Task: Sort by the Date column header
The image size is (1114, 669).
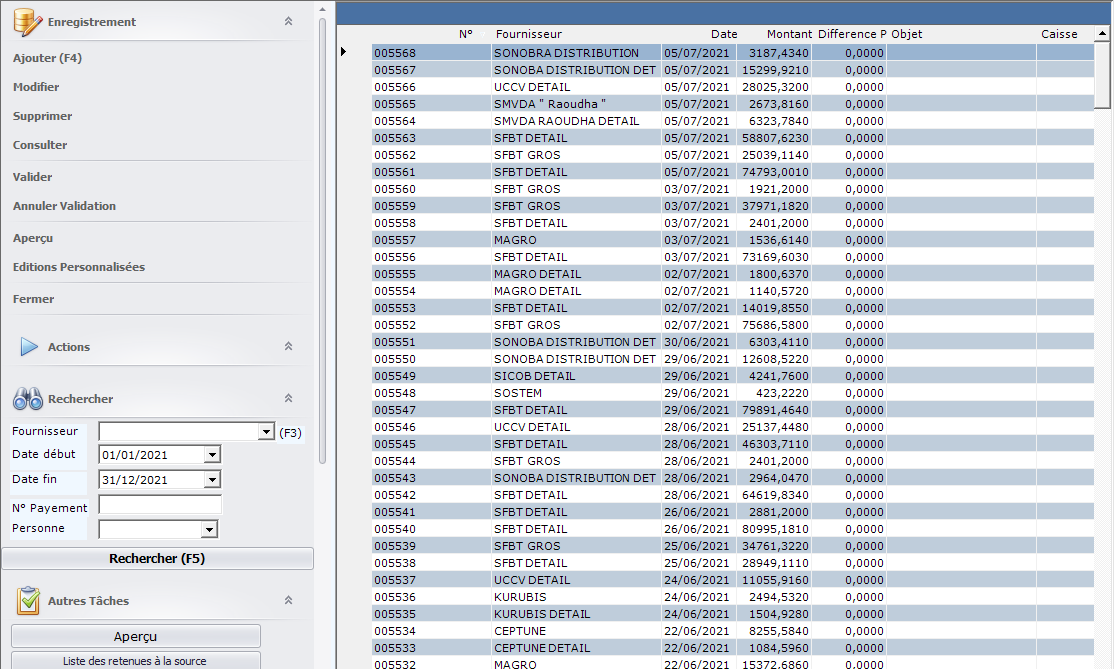Action: 724,34
